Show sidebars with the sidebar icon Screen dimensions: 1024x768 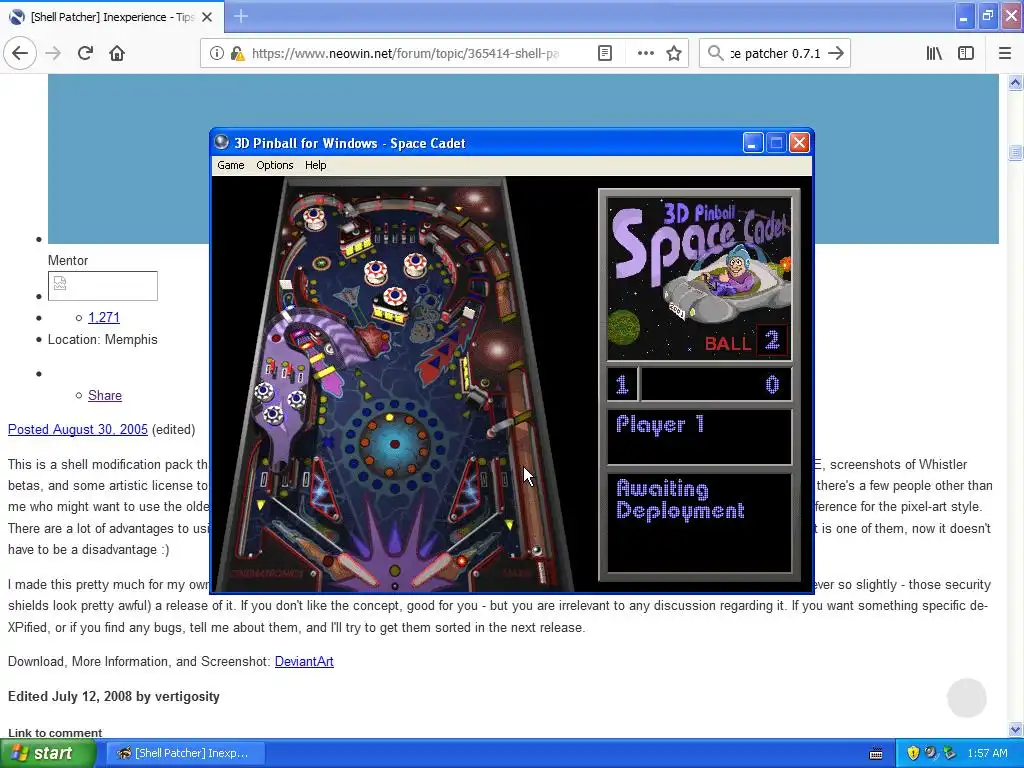point(966,53)
